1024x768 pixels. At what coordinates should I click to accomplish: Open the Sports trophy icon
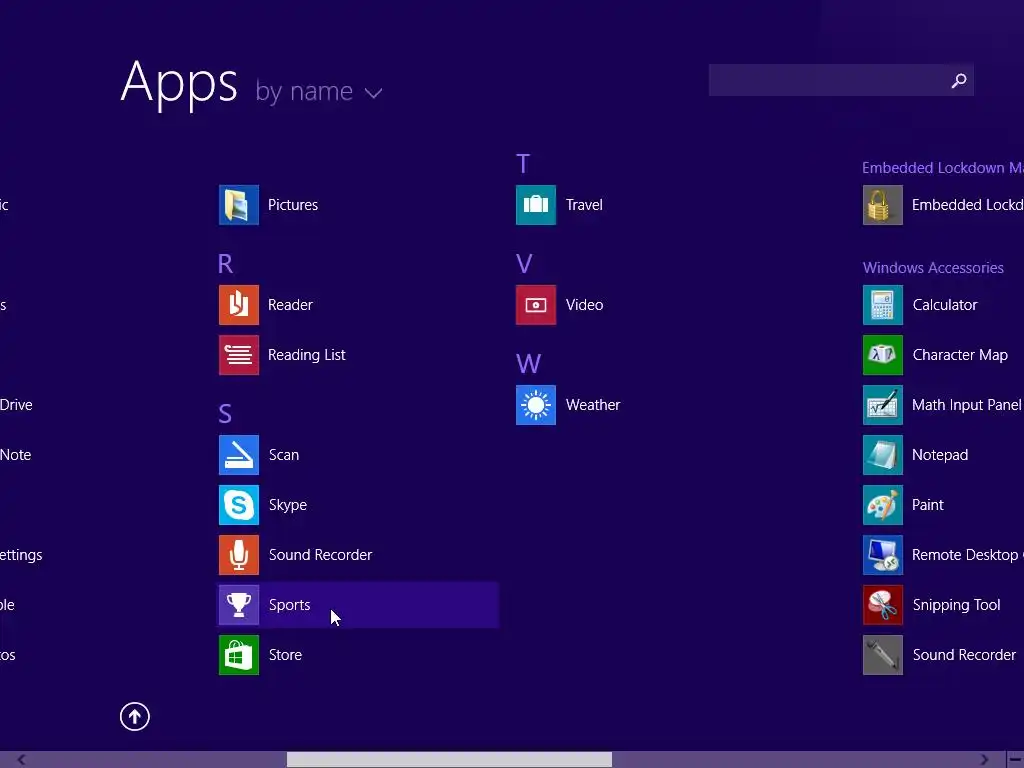(x=238, y=605)
